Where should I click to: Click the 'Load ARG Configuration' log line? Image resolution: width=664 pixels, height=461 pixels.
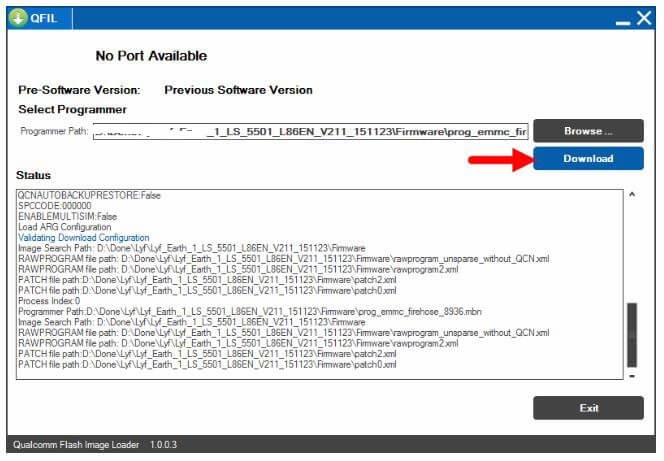point(64,227)
